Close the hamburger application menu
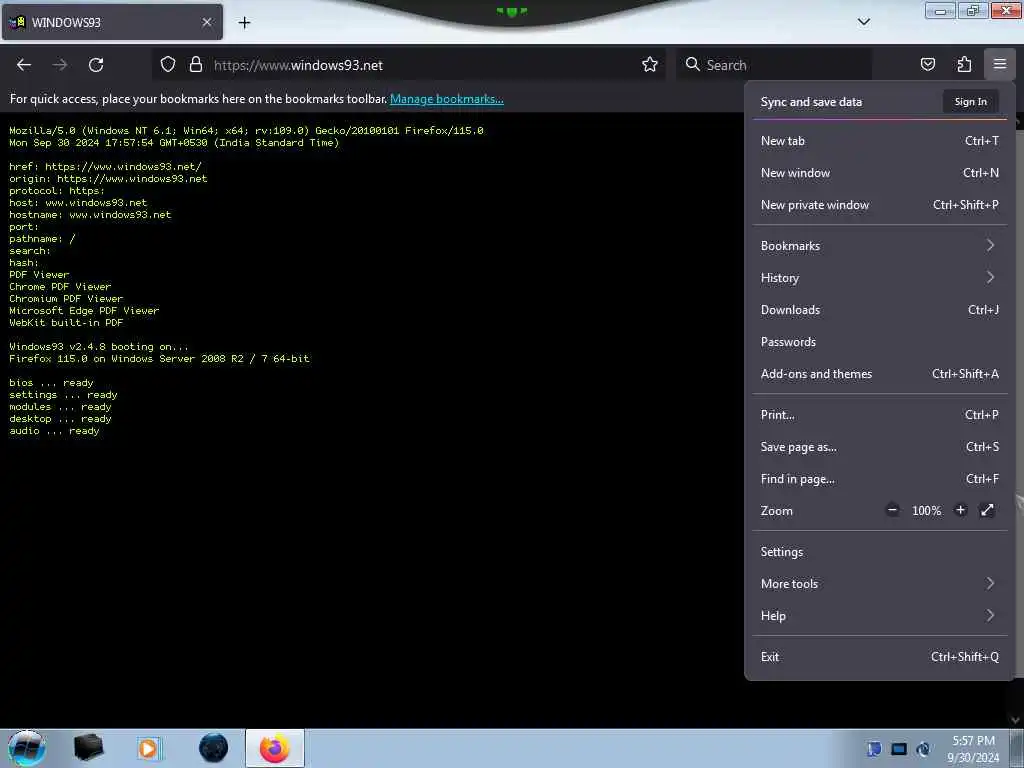The image size is (1024, 768). (x=999, y=64)
